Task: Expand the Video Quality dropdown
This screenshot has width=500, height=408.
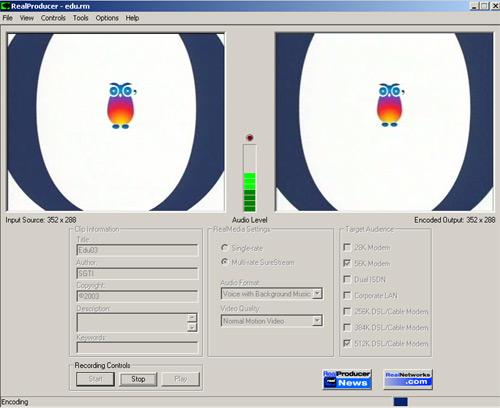Action: pyautogui.click(x=317, y=321)
